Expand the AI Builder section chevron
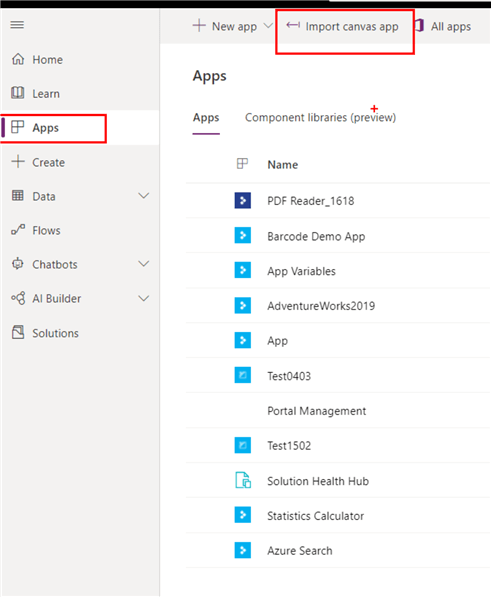The height and width of the screenshot is (597, 491). click(x=143, y=298)
